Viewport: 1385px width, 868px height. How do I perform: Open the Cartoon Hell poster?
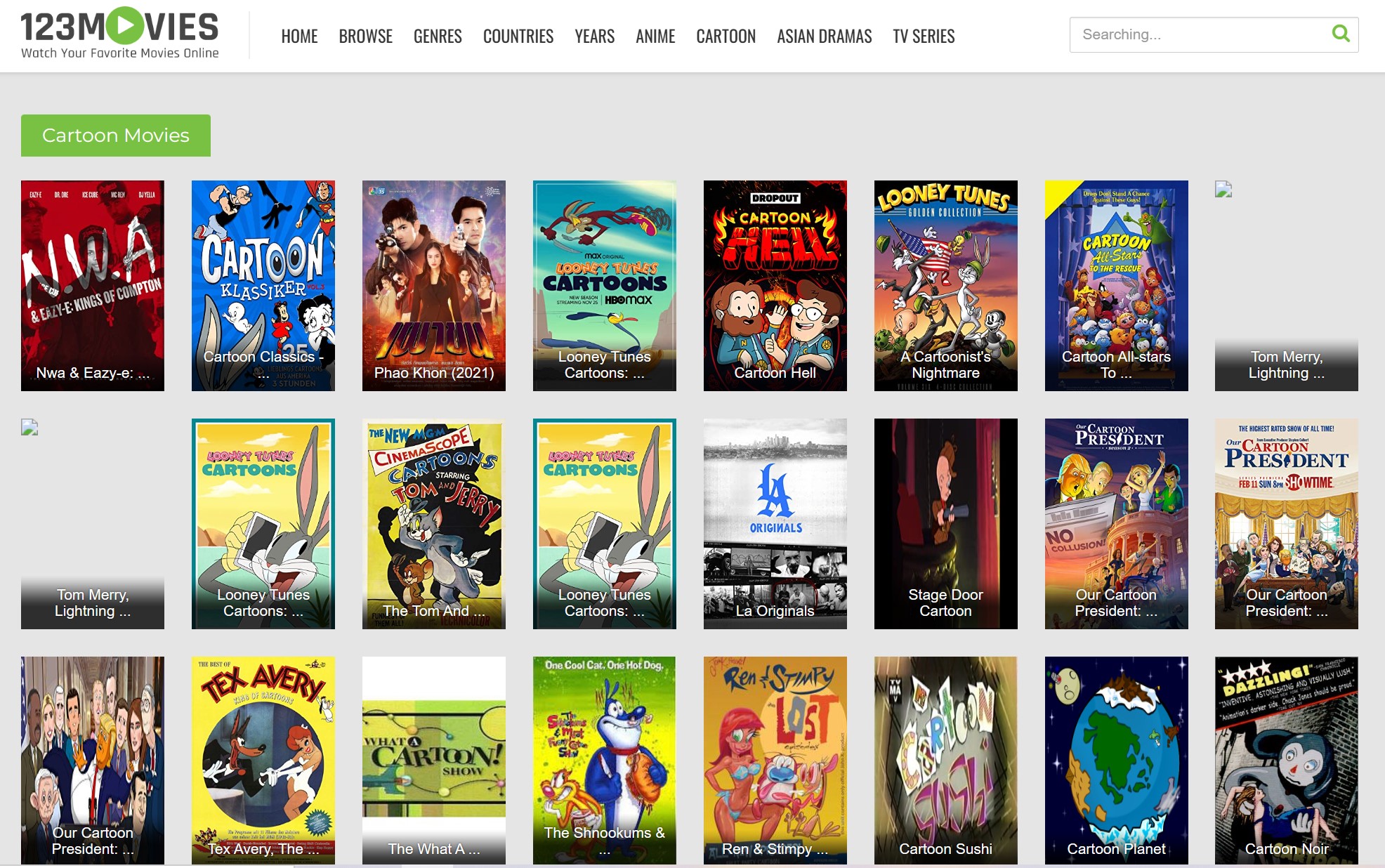[x=775, y=286]
